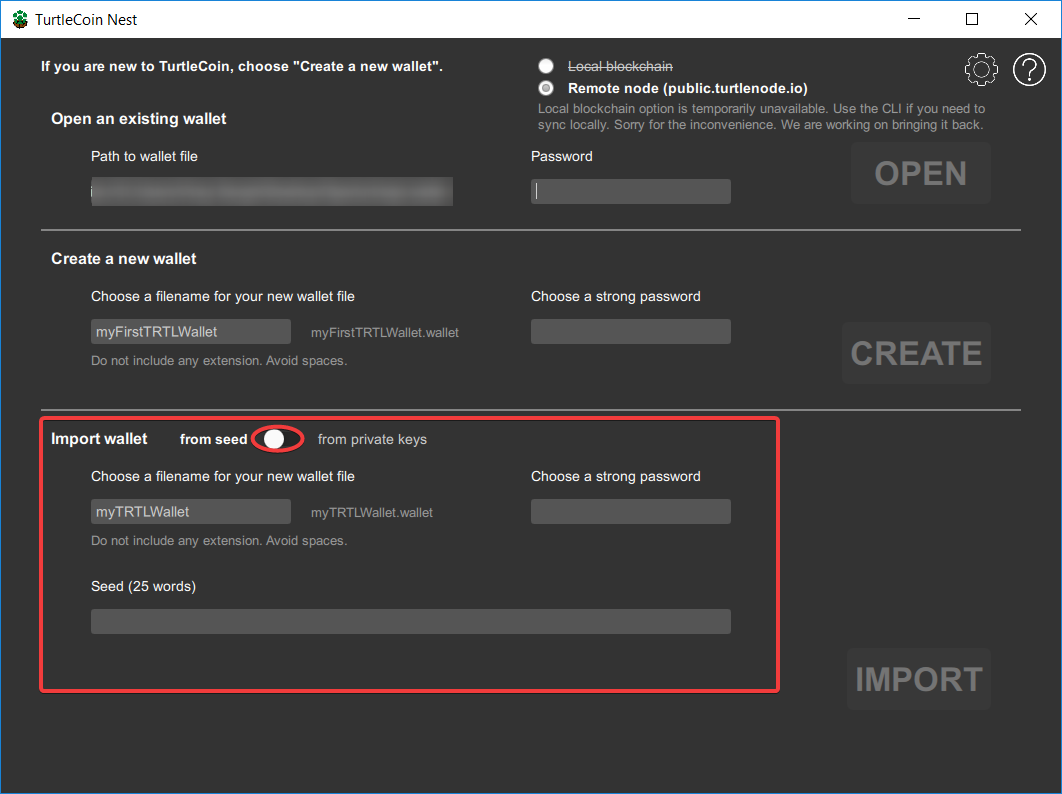
Task: Click the "from private keys" label
Action: click(x=372, y=439)
